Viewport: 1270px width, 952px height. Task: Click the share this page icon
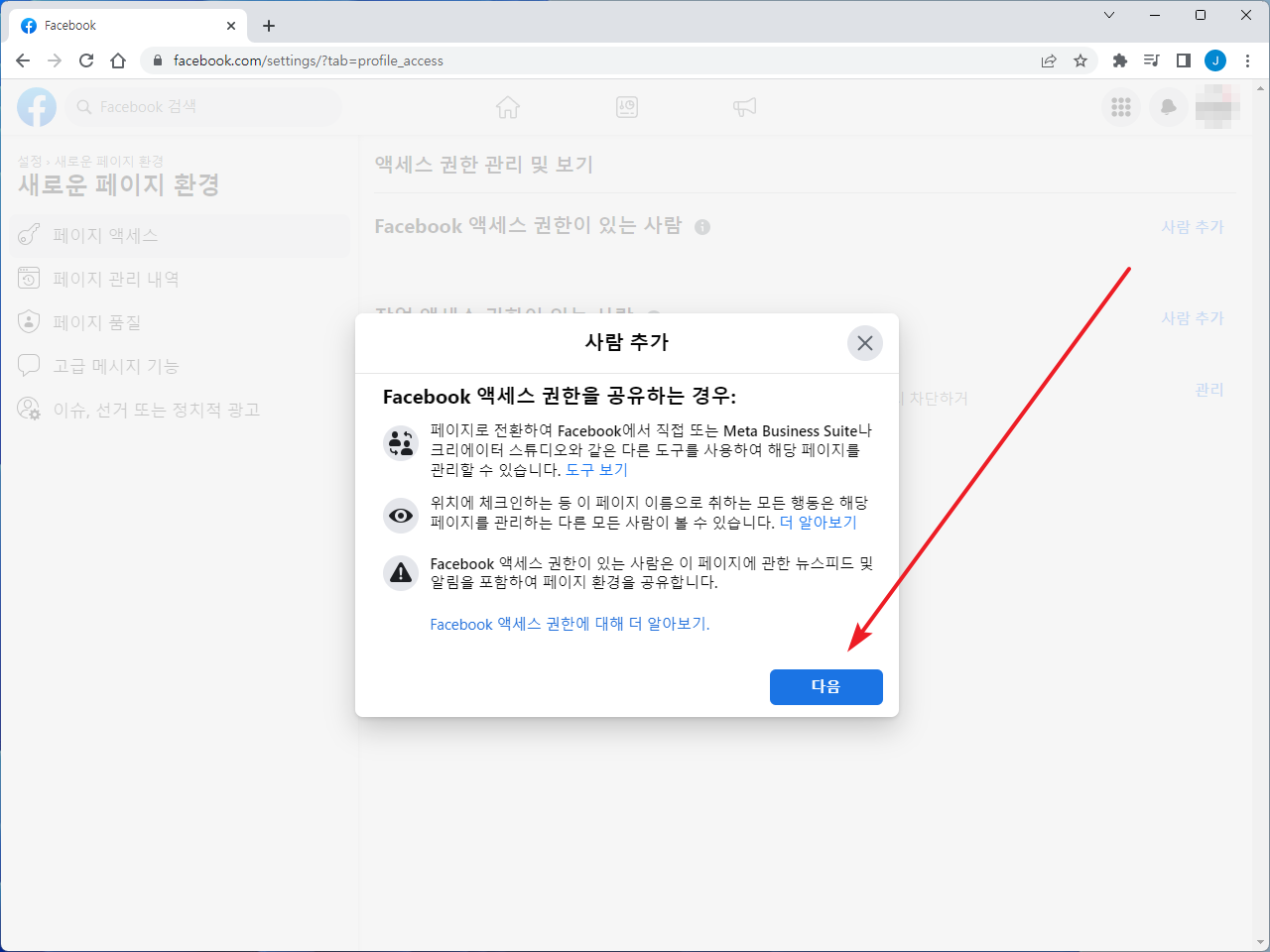pyautogui.click(x=1049, y=60)
